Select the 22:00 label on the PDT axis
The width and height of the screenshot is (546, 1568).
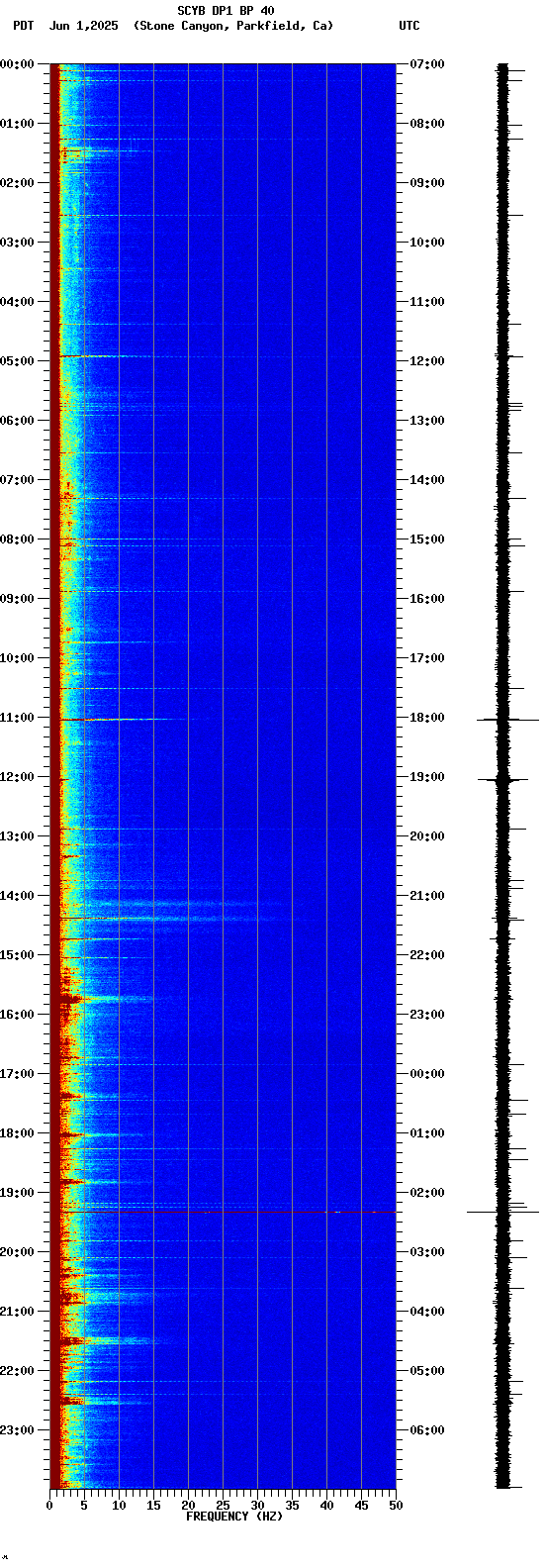(16, 1371)
